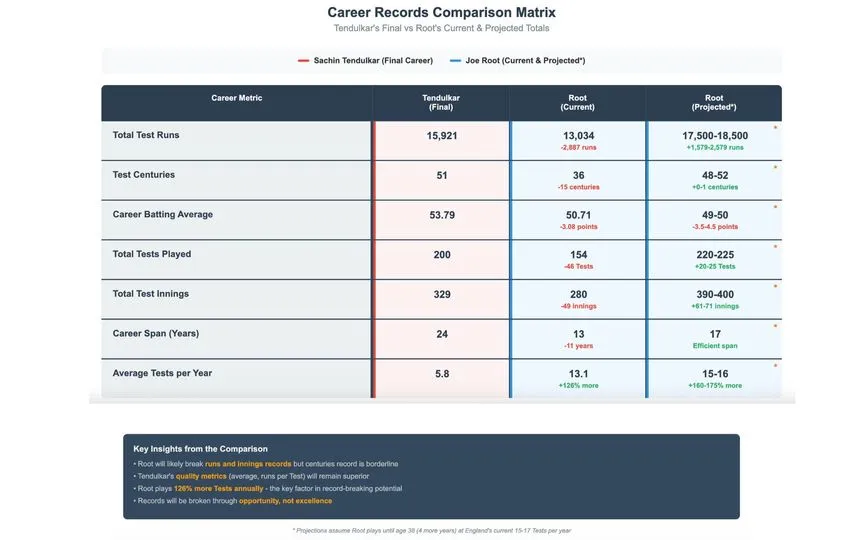The height and width of the screenshot is (540, 864).
Task: Click the 'Career Records Comparison Matrix' title
Action: 441,12
